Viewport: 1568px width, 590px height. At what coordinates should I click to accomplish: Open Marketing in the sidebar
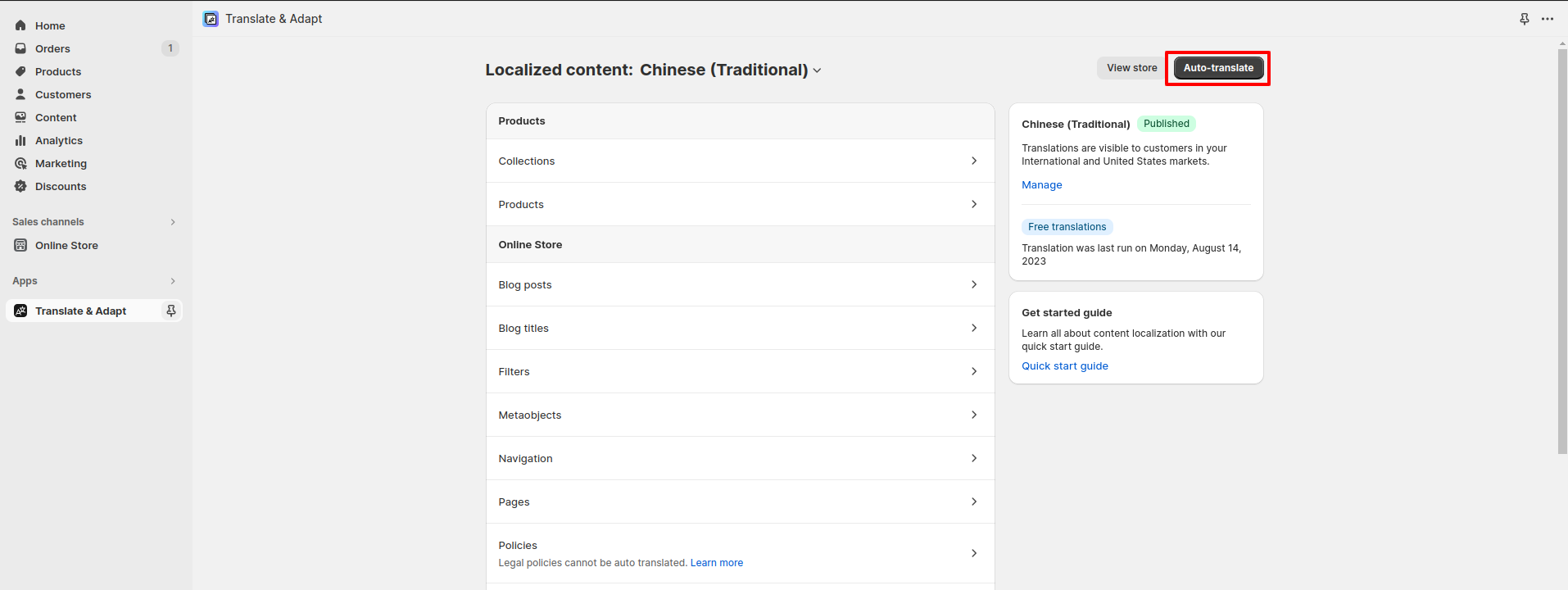pyautogui.click(x=61, y=163)
